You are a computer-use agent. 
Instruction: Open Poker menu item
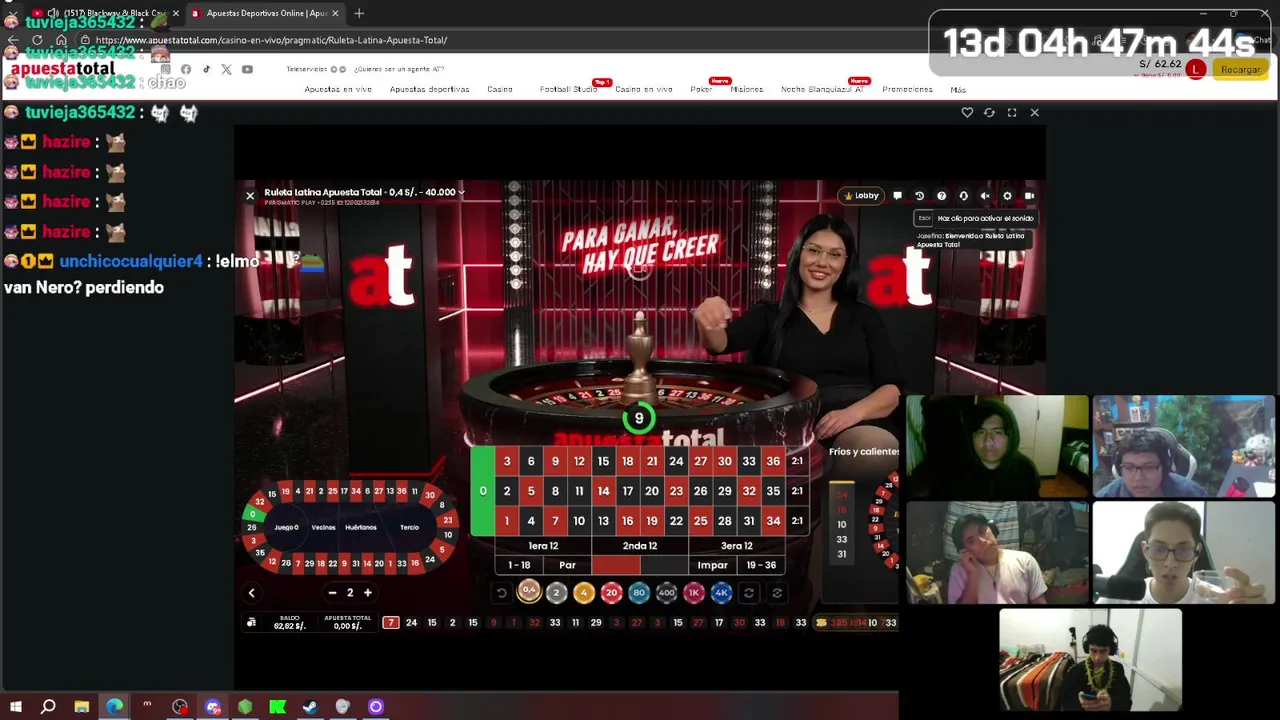tap(701, 89)
